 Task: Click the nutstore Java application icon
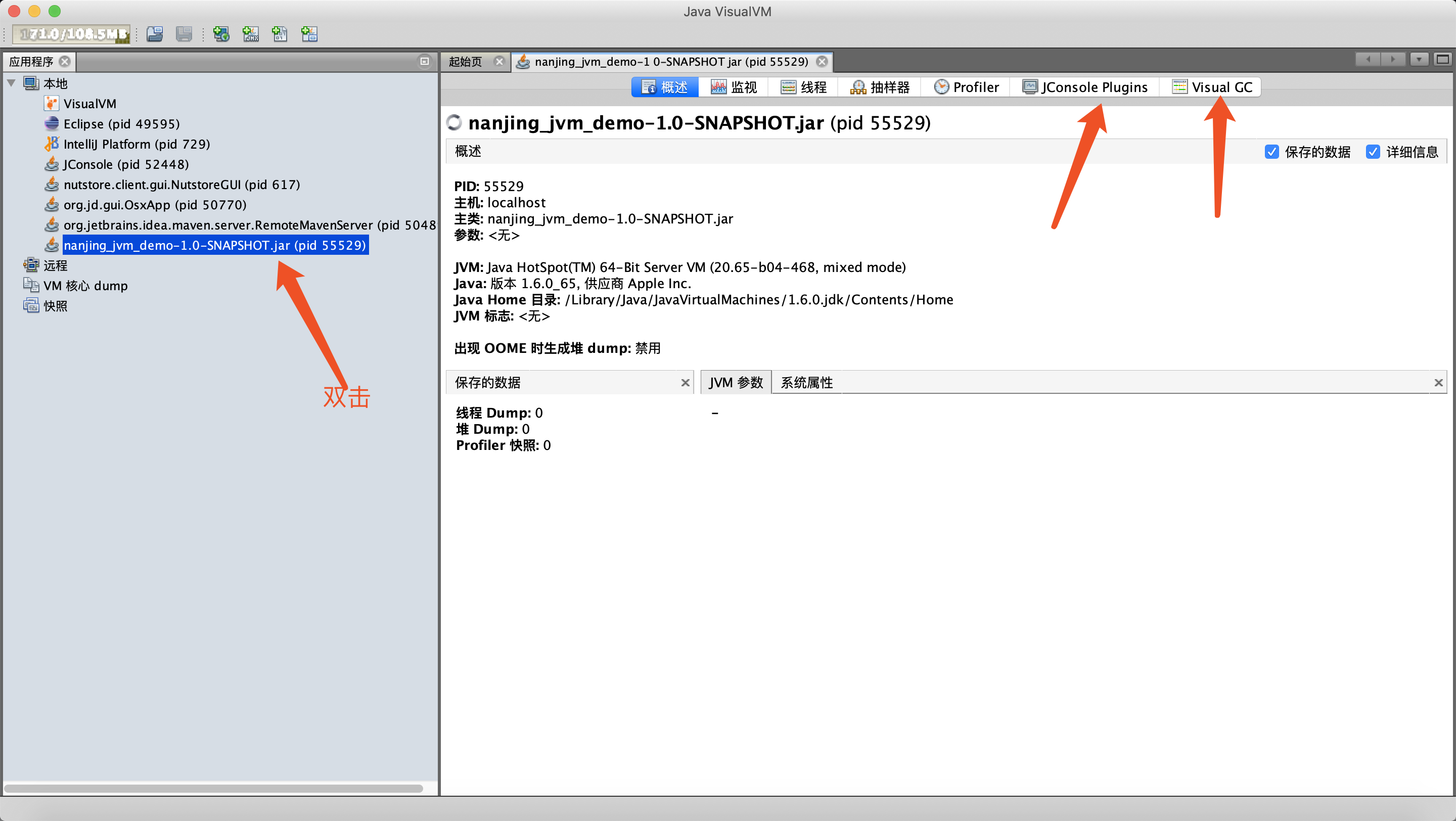[52, 184]
